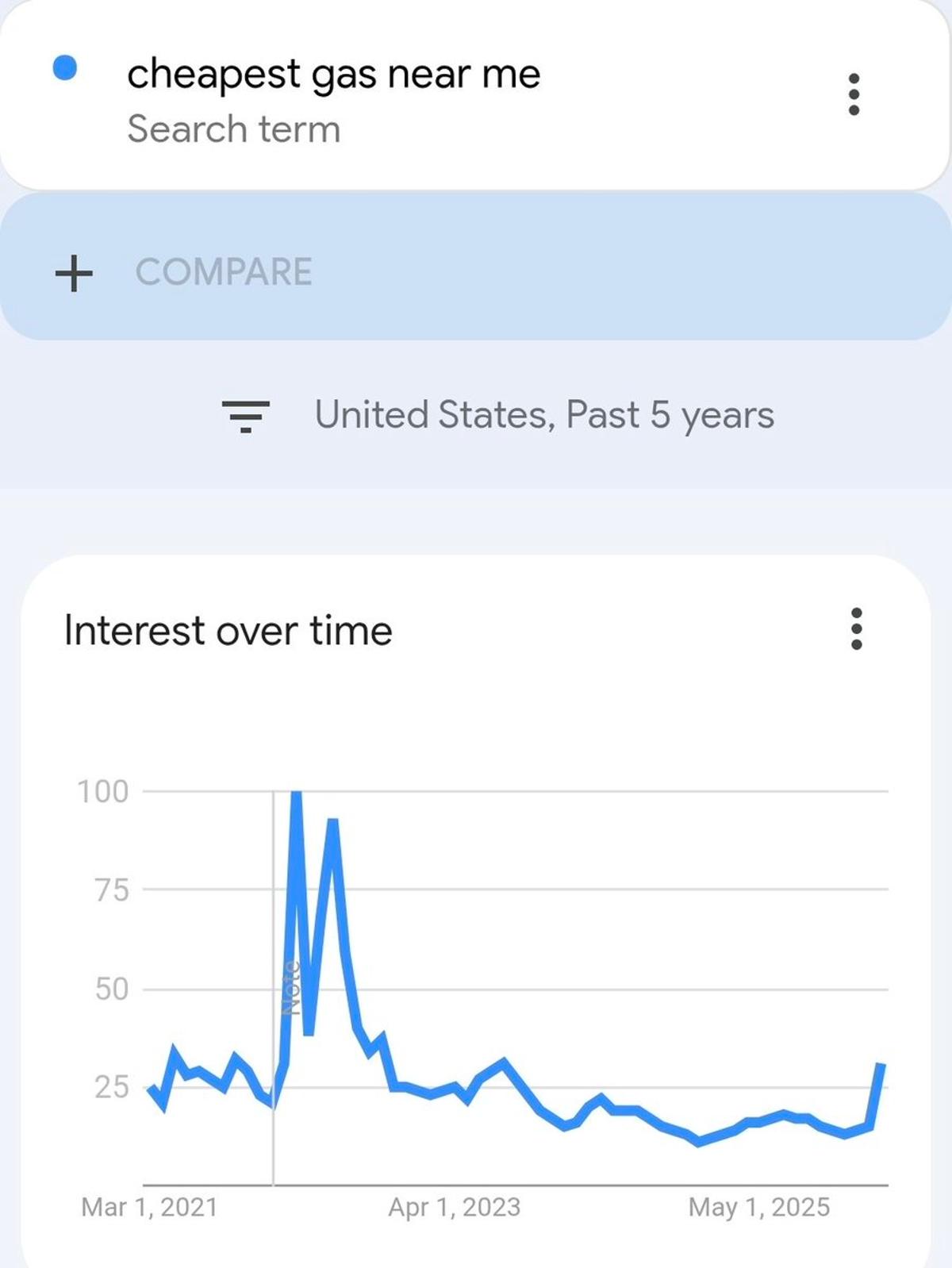
Task: Click the 100 value on the y-axis
Action: click(102, 791)
